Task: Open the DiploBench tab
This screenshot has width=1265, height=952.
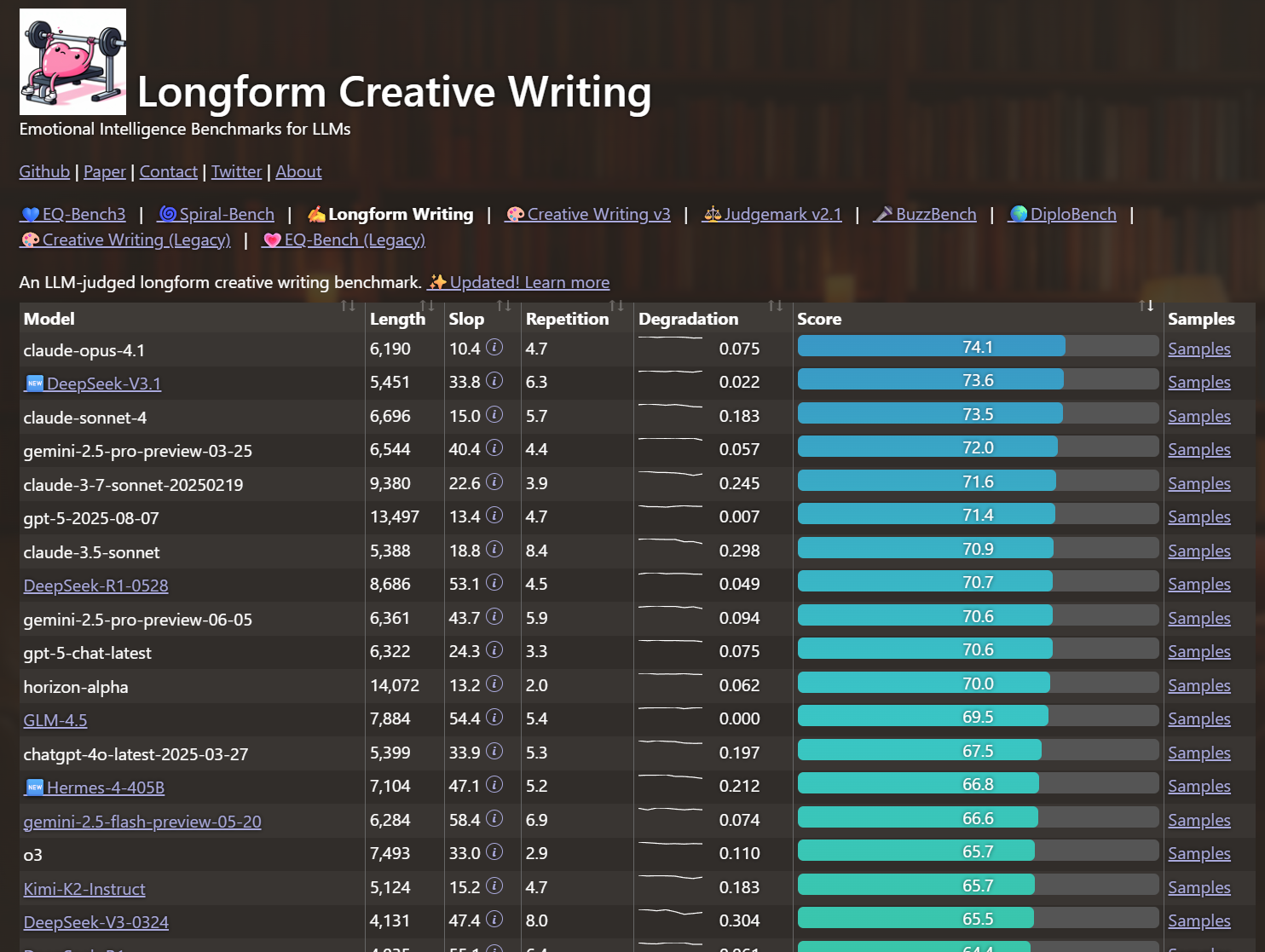Action: tap(1062, 214)
